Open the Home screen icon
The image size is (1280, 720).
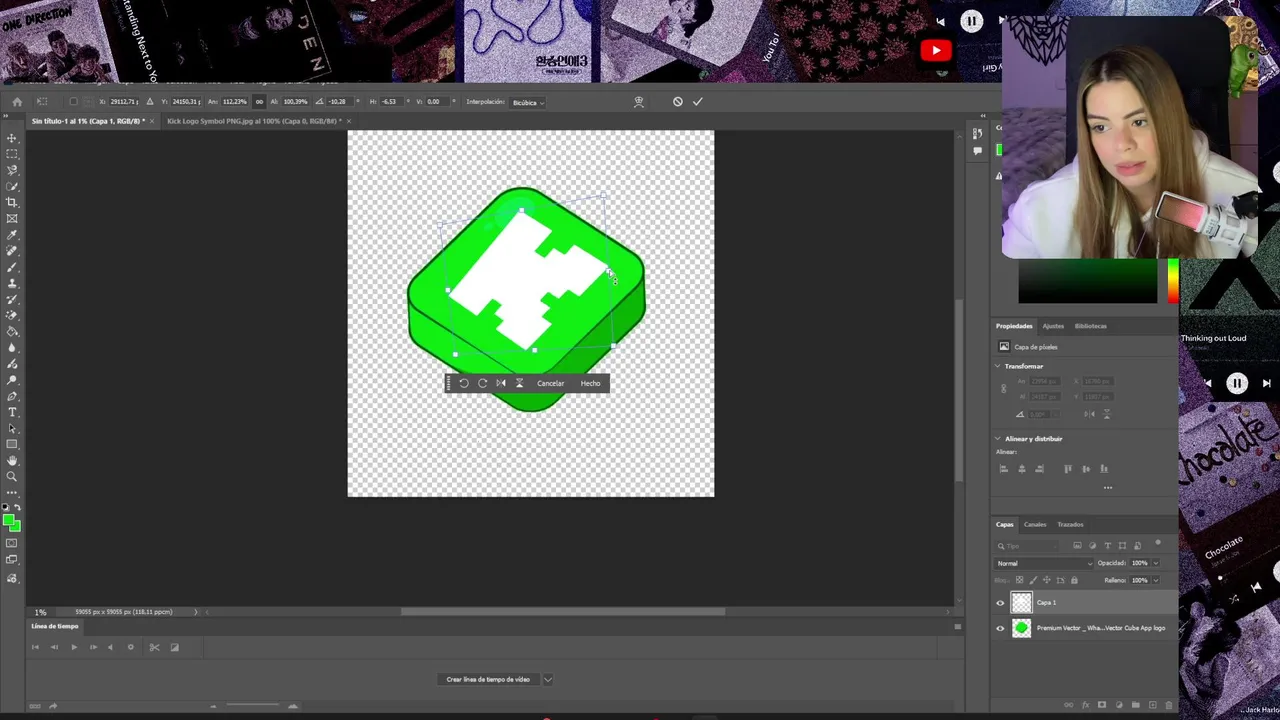(x=17, y=101)
